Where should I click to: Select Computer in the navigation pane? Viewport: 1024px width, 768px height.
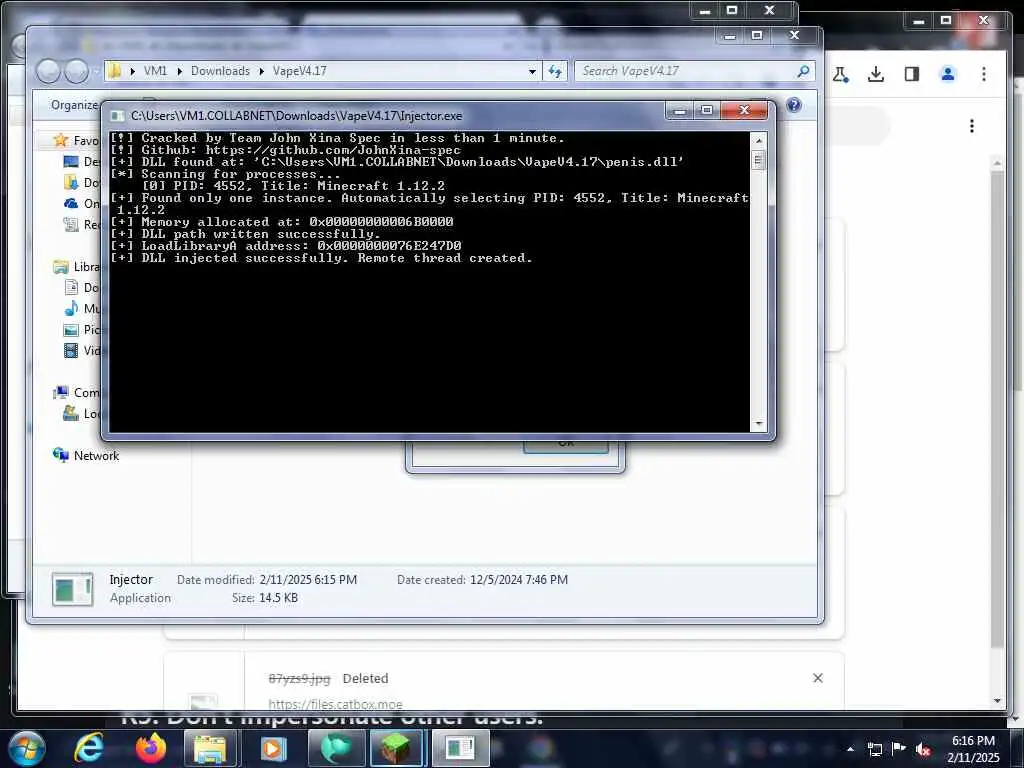pos(76,392)
